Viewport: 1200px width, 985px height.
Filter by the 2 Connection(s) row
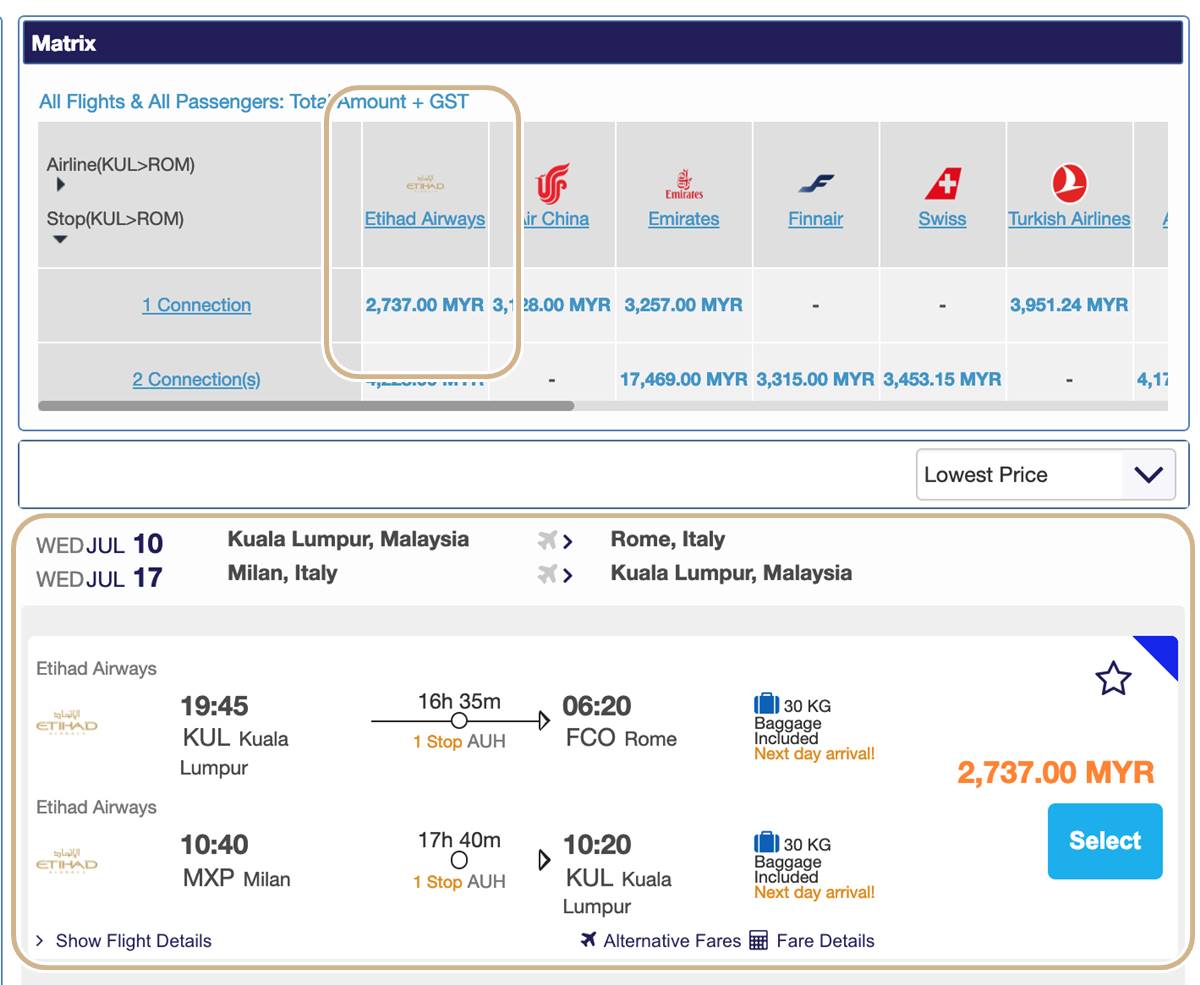(x=196, y=379)
